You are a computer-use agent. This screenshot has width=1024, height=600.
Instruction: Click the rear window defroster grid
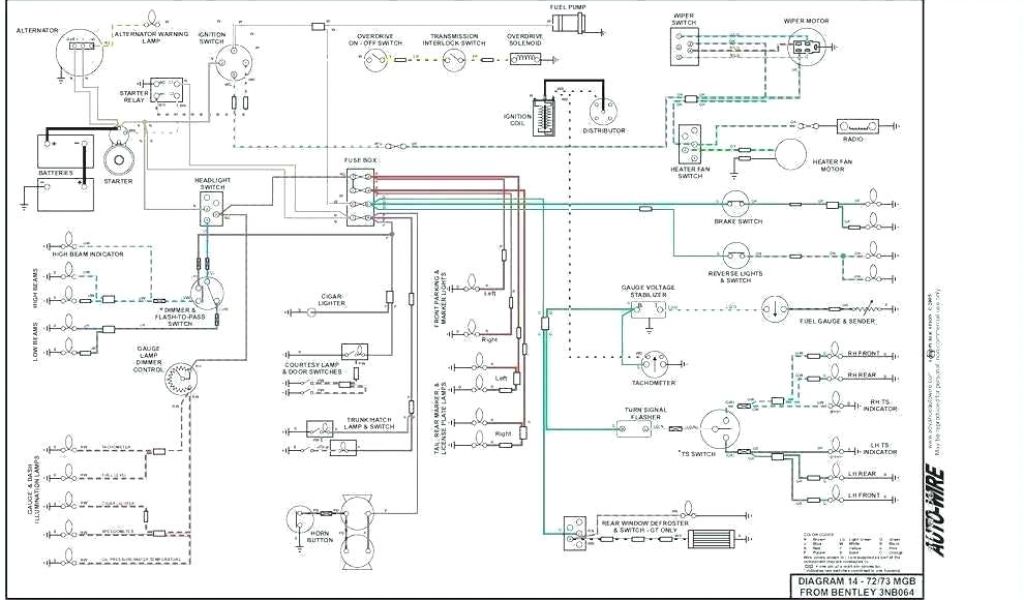[x=708, y=539]
